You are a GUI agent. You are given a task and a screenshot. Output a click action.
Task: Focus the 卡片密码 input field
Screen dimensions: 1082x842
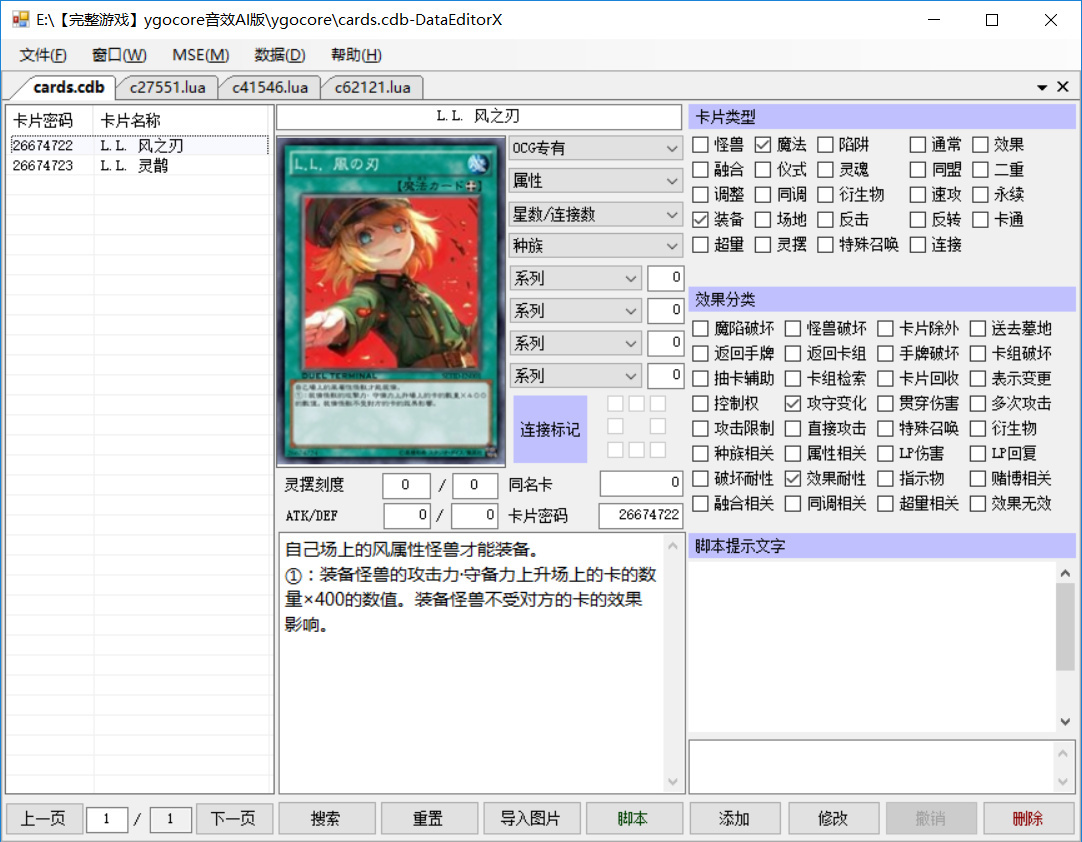pos(640,515)
